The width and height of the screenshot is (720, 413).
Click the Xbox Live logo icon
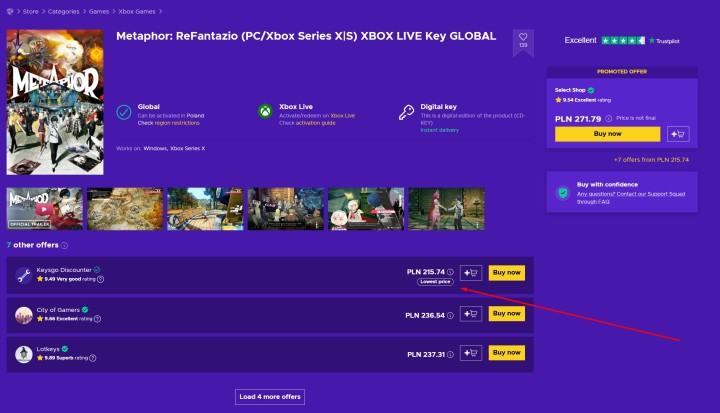point(265,111)
